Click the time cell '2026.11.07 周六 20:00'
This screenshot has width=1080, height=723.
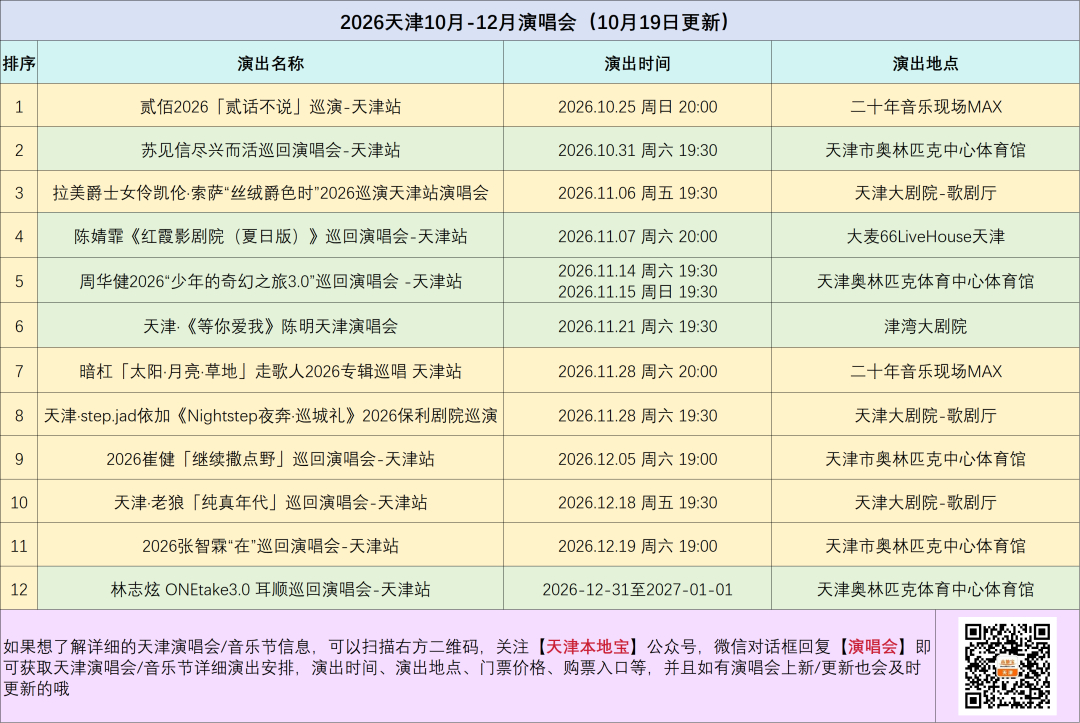pyautogui.click(x=637, y=236)
